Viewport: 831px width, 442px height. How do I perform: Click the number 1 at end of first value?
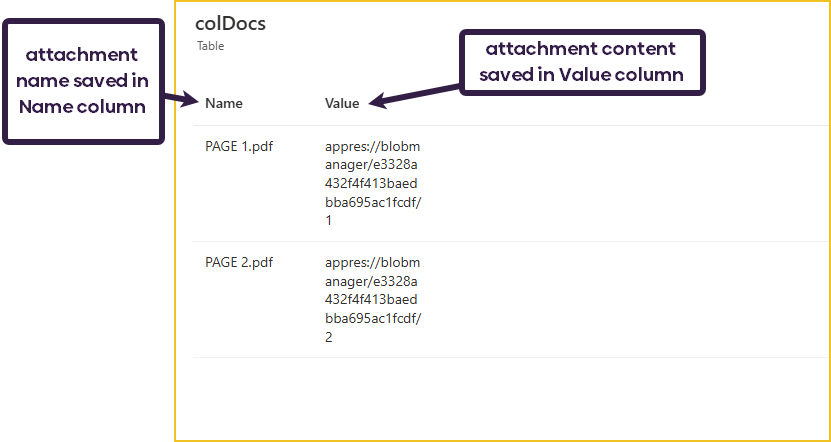tap(329, 220)
